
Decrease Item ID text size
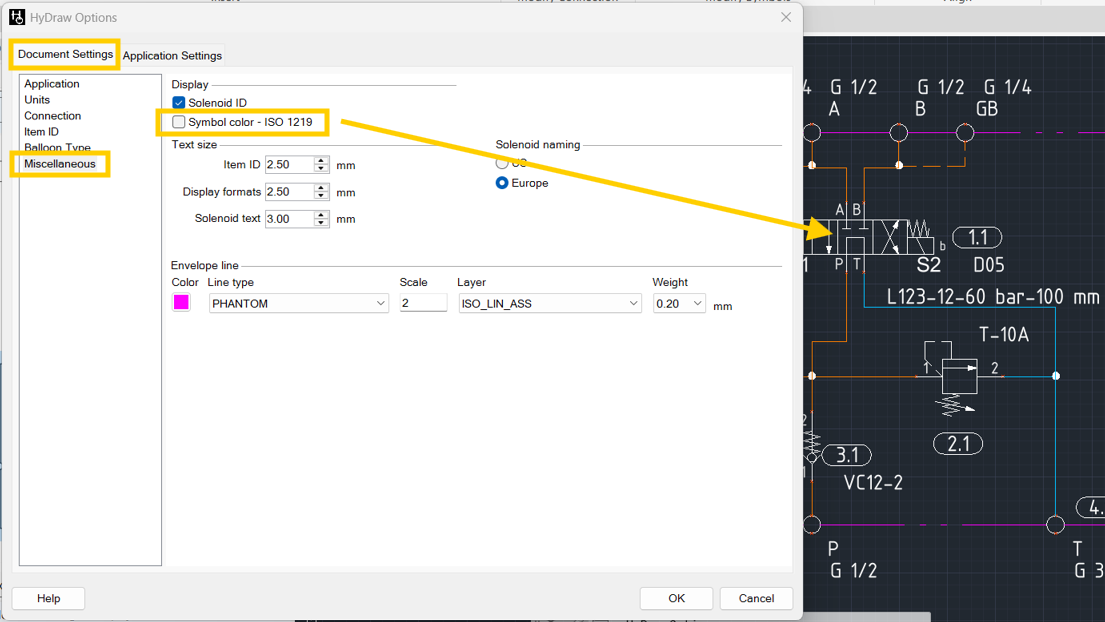321,169
